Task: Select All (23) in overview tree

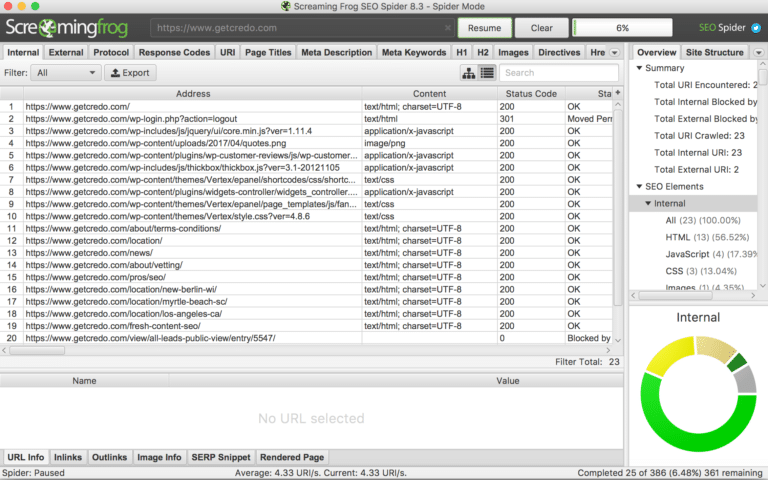Action: tap(703, 220)
